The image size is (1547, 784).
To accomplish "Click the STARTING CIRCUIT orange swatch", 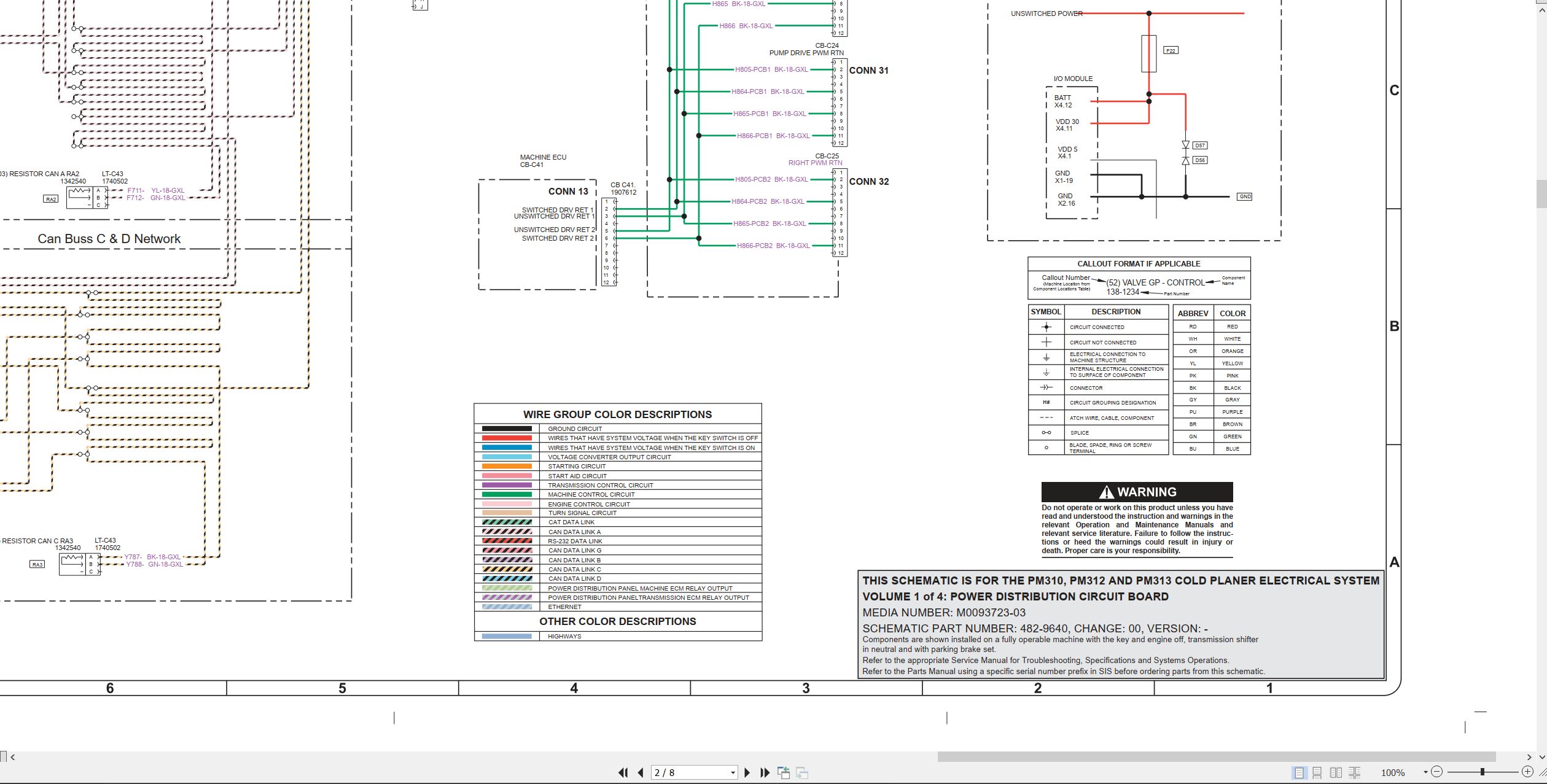I will click(x=507, y=466).
